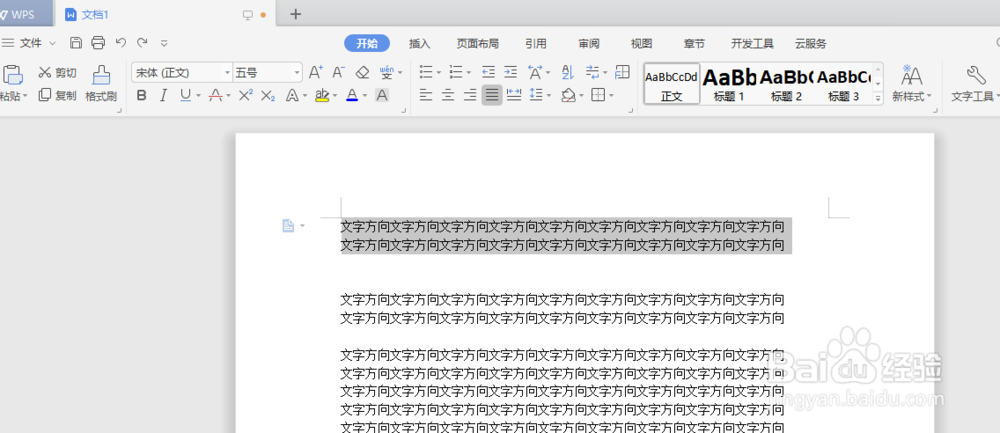Toggle character shading A icon
This screenshot has width=1000, height=433.
(382, 96)
